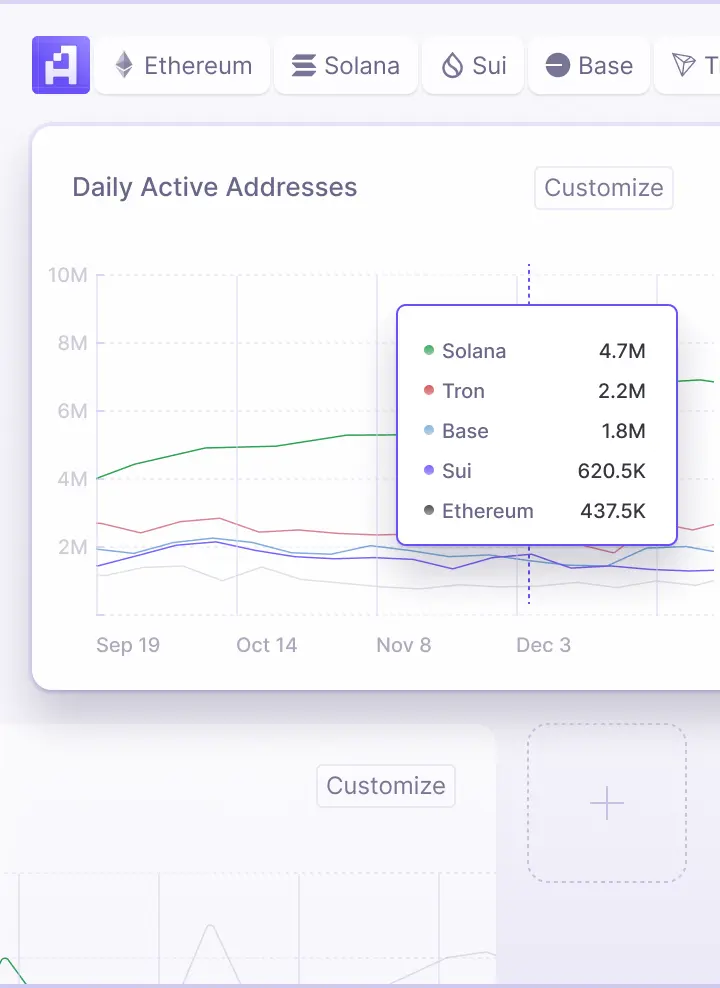Click the Base circle icon
Viewport: 720px width, 988px height.
[x=557, y=66]
